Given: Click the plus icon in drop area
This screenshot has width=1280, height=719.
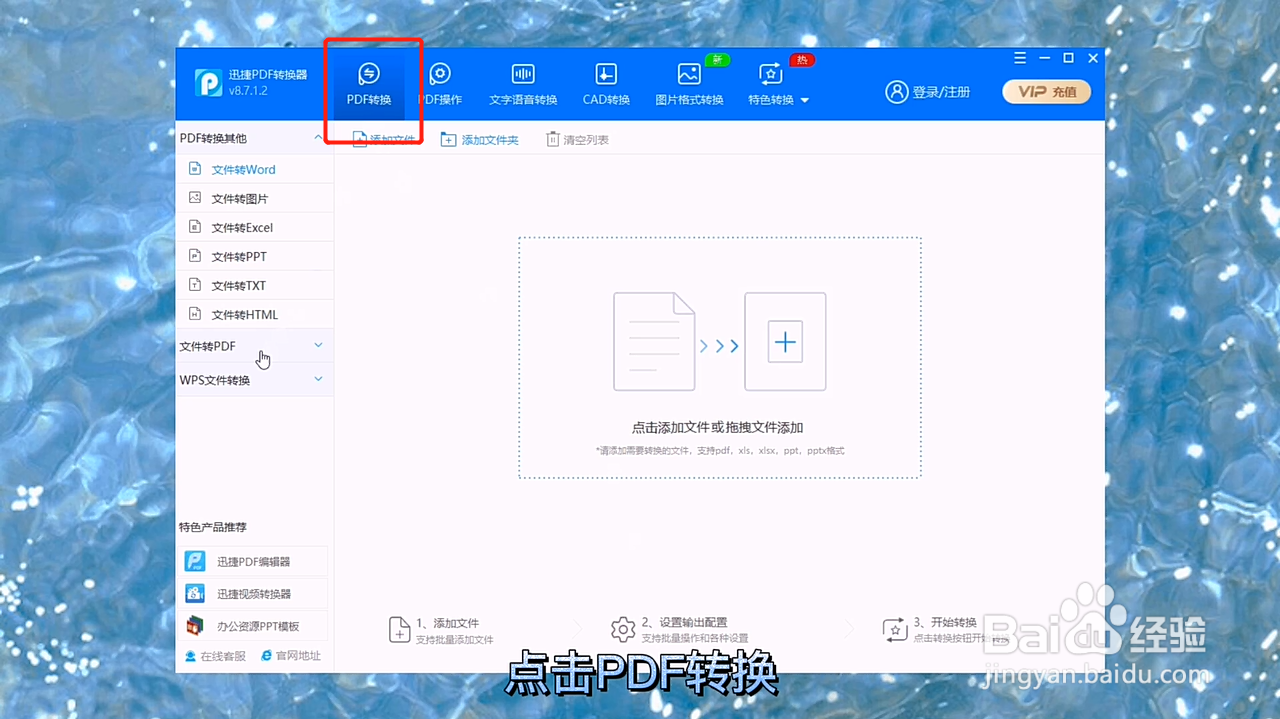Looking at the screenshot, I should (x=785, y=342).
